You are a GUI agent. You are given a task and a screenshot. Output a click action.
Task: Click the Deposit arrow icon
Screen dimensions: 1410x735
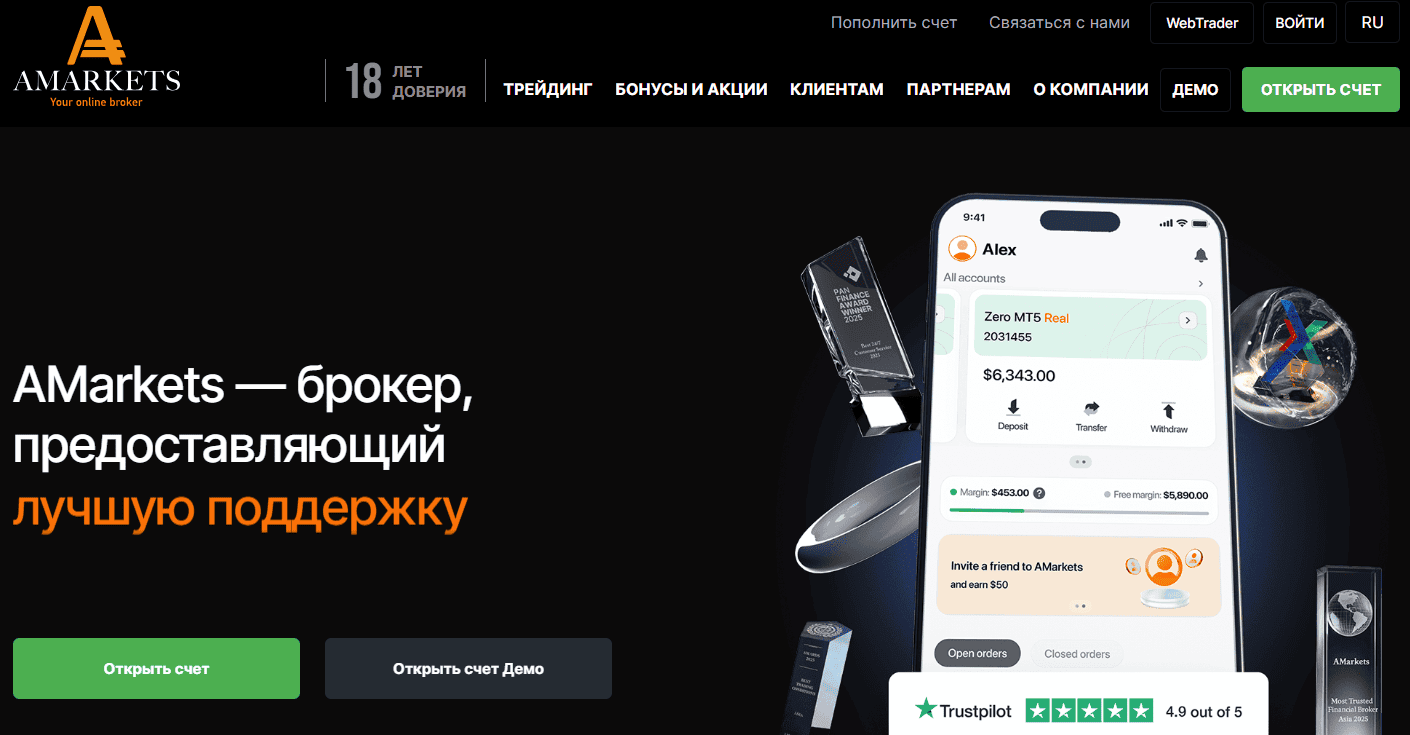point(1013,408)
